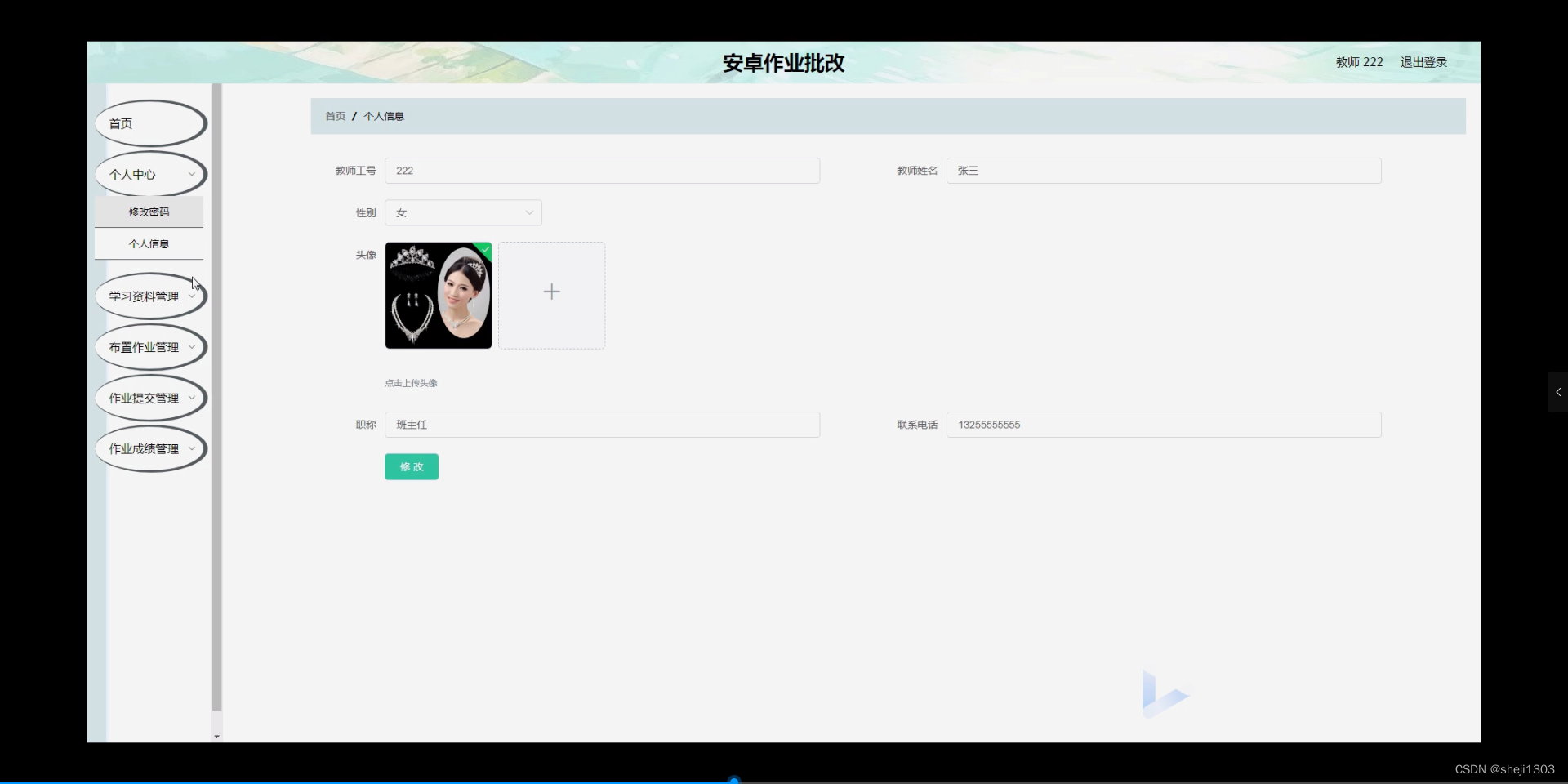Screen dimensions: 1568x784
Task: Toggle selection of the current avatar photo
Action: coord(439,295)
